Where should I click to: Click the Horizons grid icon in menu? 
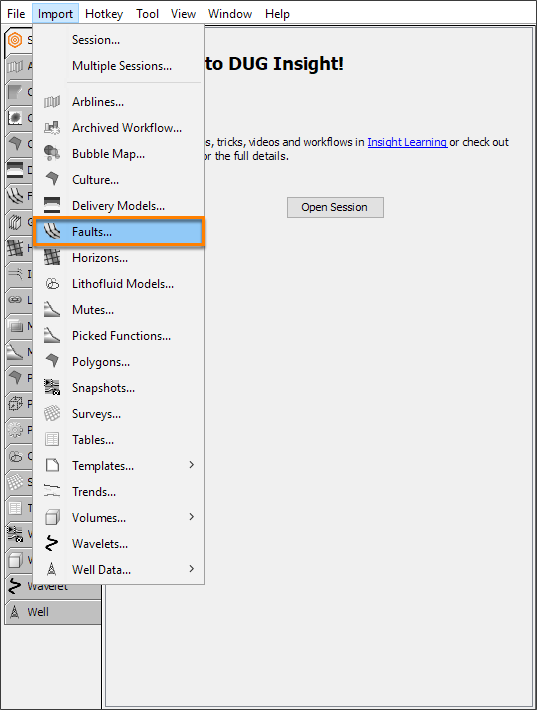52,258
